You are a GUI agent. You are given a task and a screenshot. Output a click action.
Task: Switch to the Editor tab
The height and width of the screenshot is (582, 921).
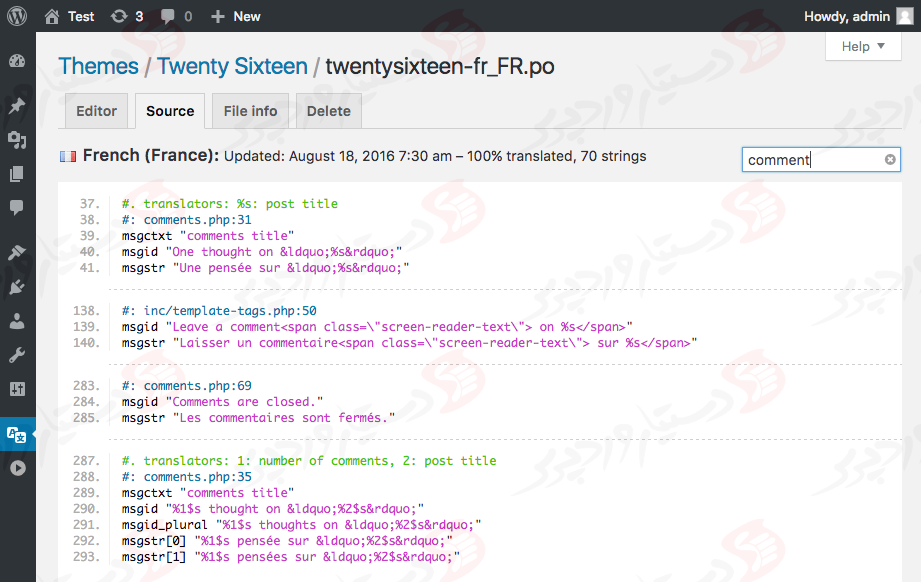click(96, 111)
